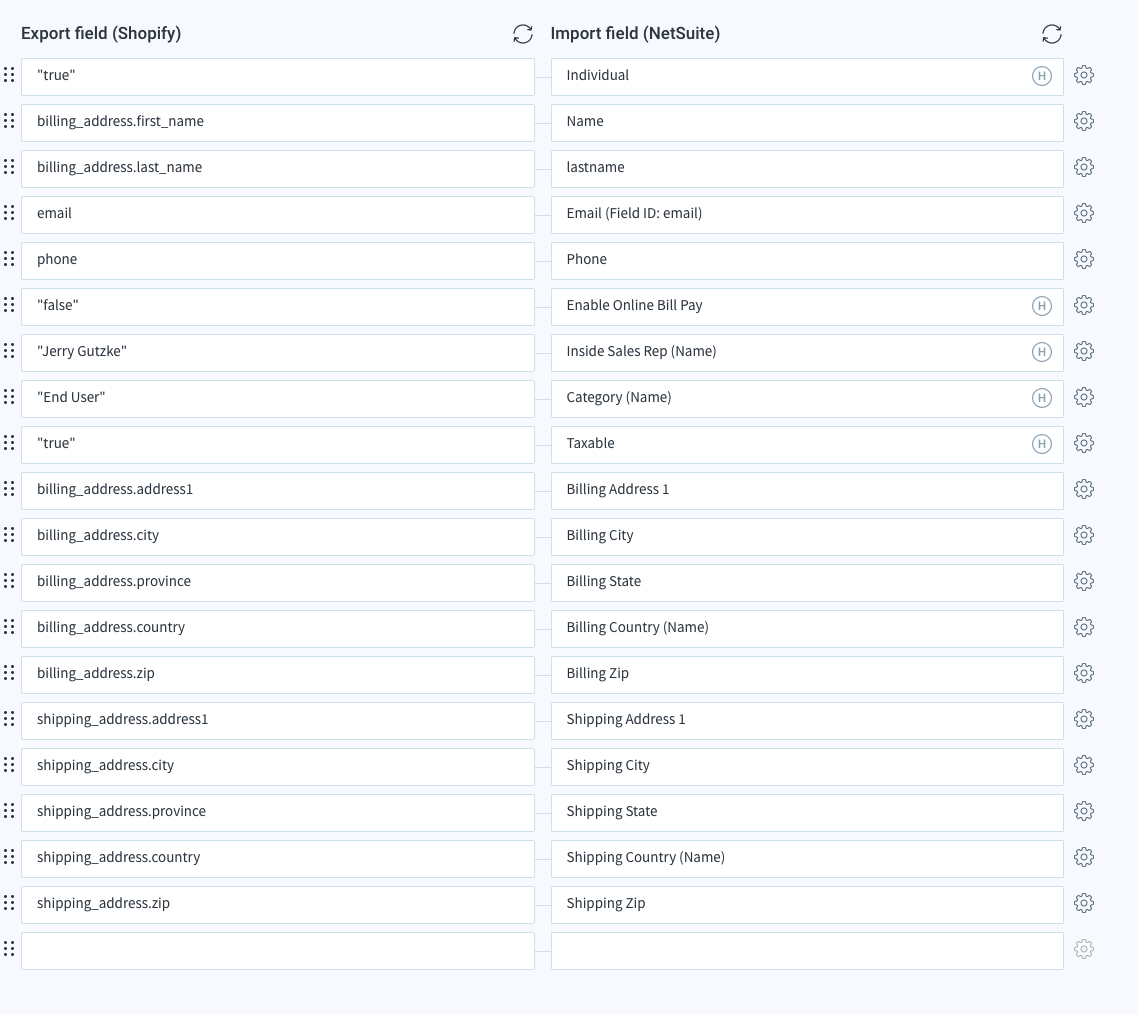Refresh the NetSuite import fields list
1137x1014 pixels.
tap(1051, 33)
